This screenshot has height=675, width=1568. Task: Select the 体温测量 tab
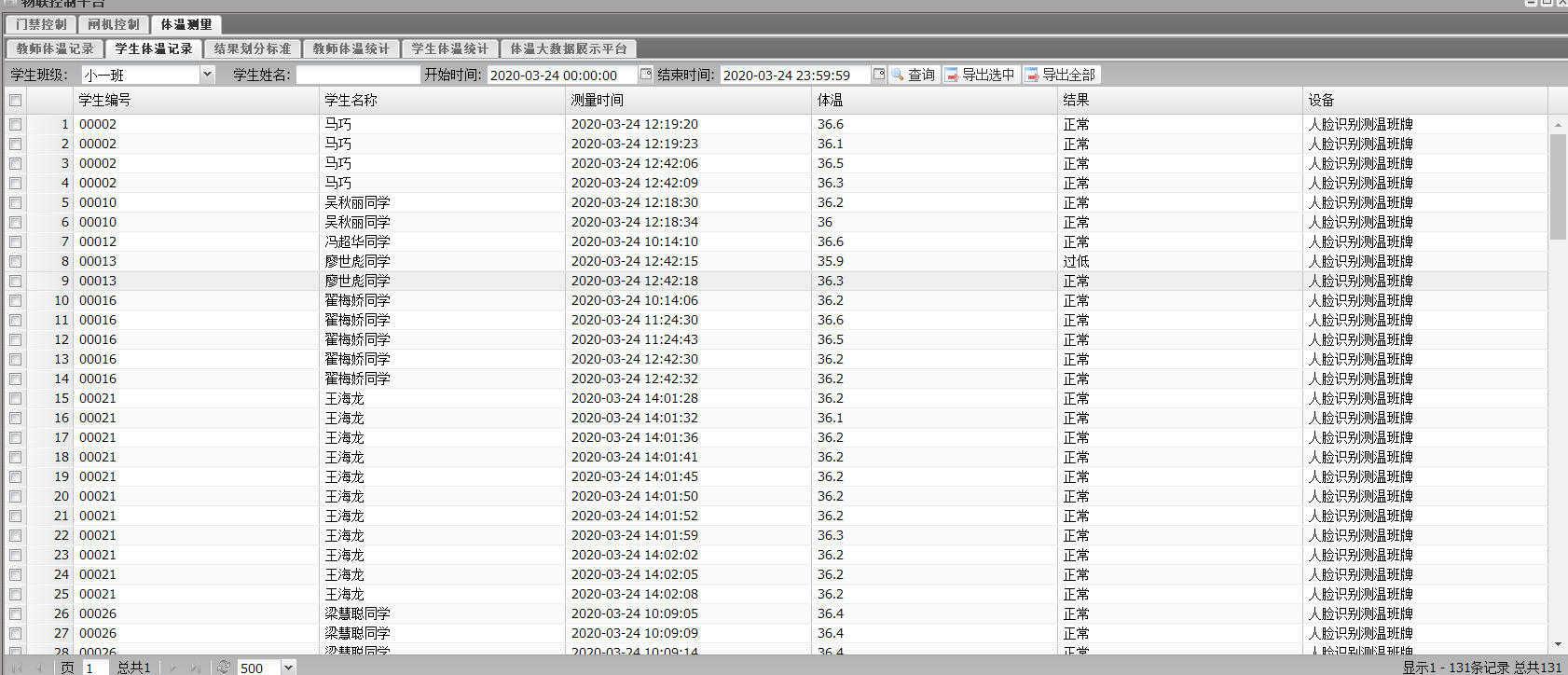(186, 24)
